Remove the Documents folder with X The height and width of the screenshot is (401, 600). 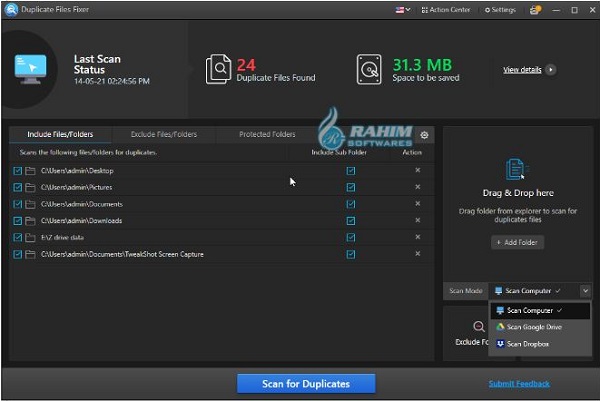(417, 204)
